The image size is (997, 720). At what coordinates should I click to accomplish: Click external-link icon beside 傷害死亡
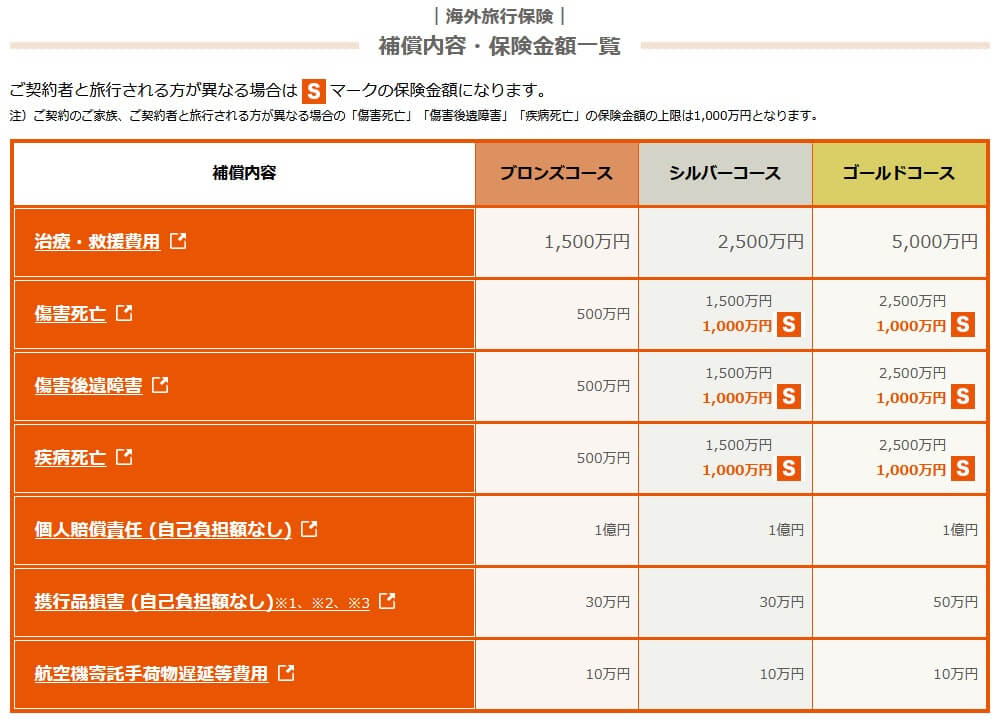point(124,313)
